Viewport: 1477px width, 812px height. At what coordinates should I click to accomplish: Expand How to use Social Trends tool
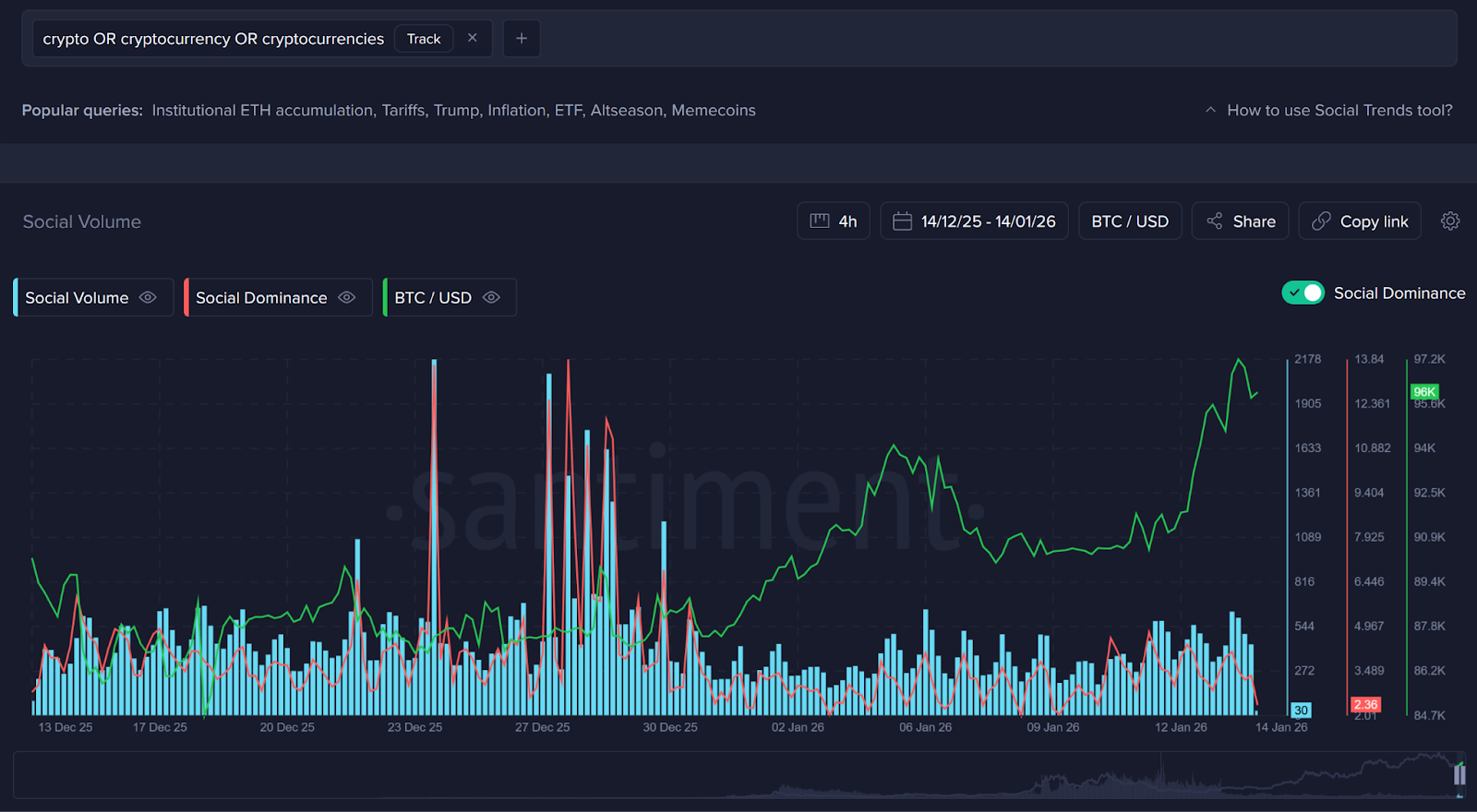tap(1339, 110)
